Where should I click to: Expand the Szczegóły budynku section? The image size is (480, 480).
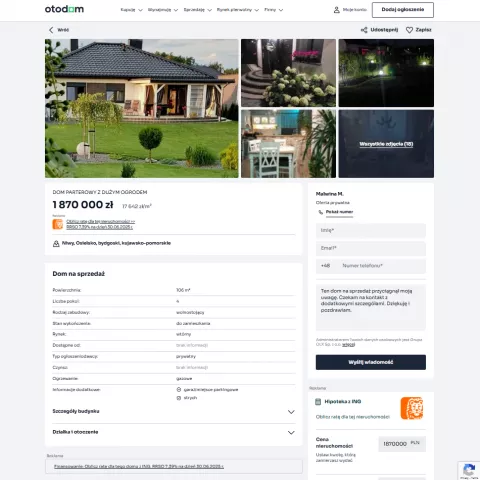(x=174, y=412)
